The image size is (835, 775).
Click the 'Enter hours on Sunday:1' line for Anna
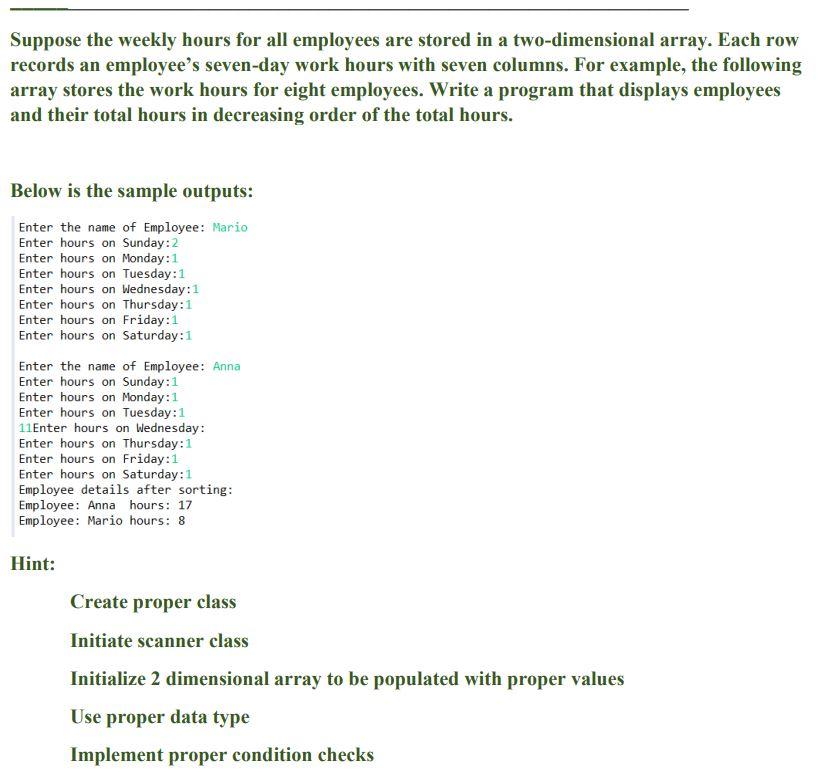pyautogui.click(x=99, y=382)
